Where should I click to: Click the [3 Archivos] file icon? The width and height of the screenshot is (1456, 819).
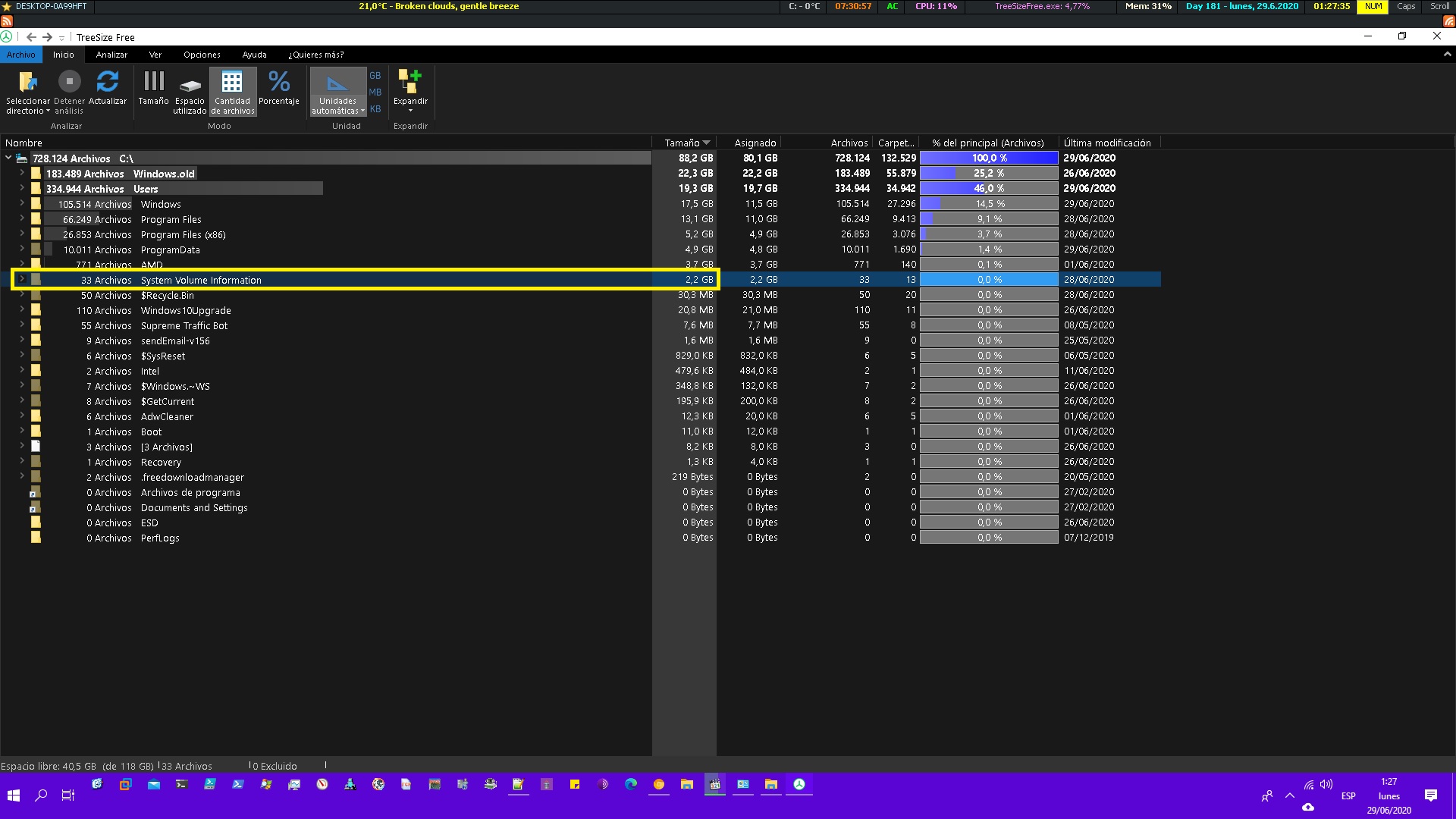pyautogui.click(x=36, y=447)
